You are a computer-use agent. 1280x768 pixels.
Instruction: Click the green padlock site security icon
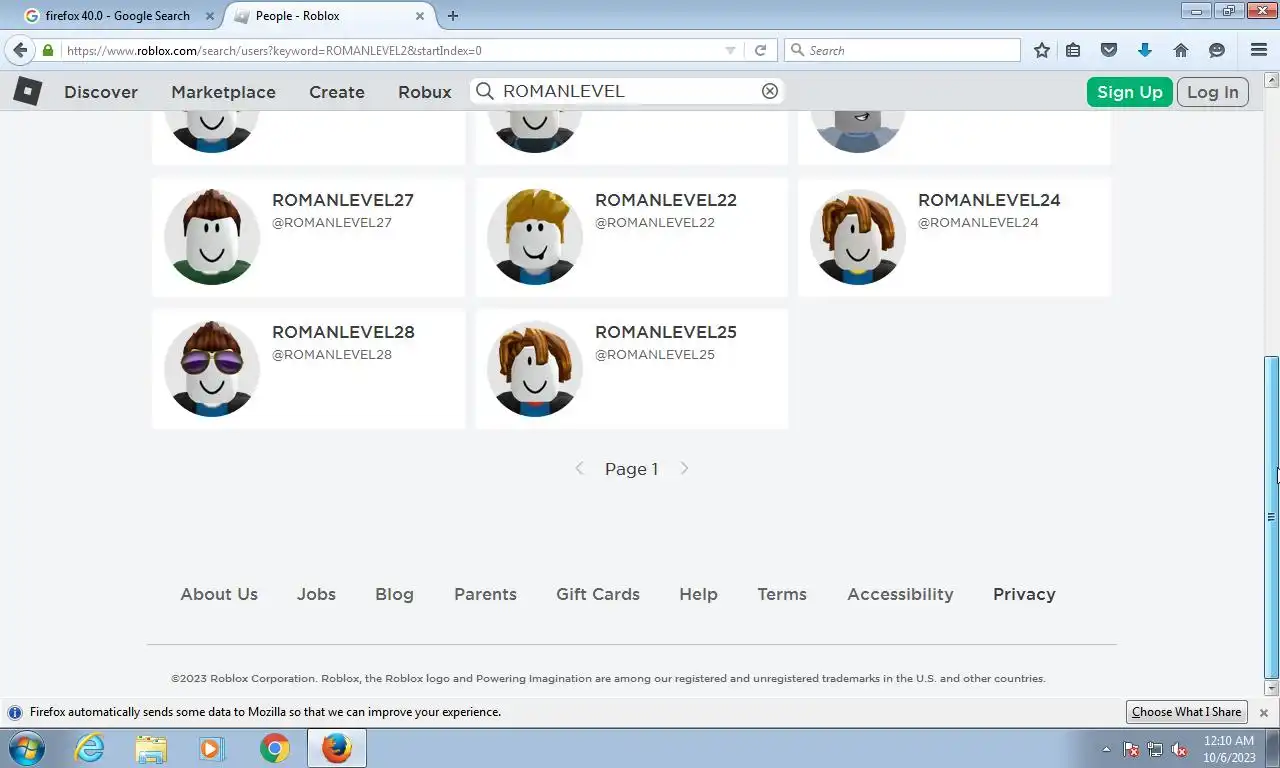click(x=47, y=50)
